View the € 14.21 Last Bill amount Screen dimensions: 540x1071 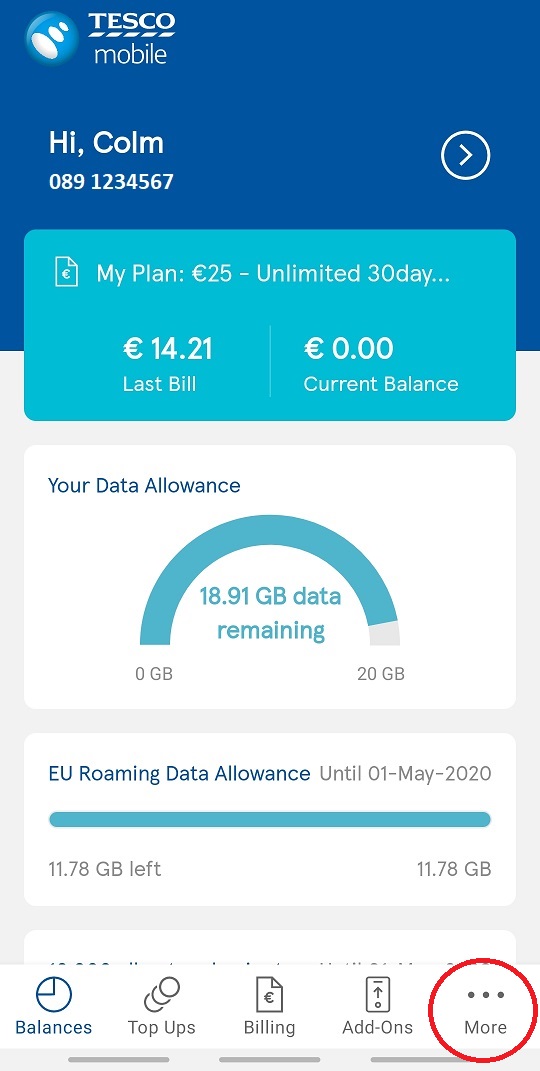point(167,363)
